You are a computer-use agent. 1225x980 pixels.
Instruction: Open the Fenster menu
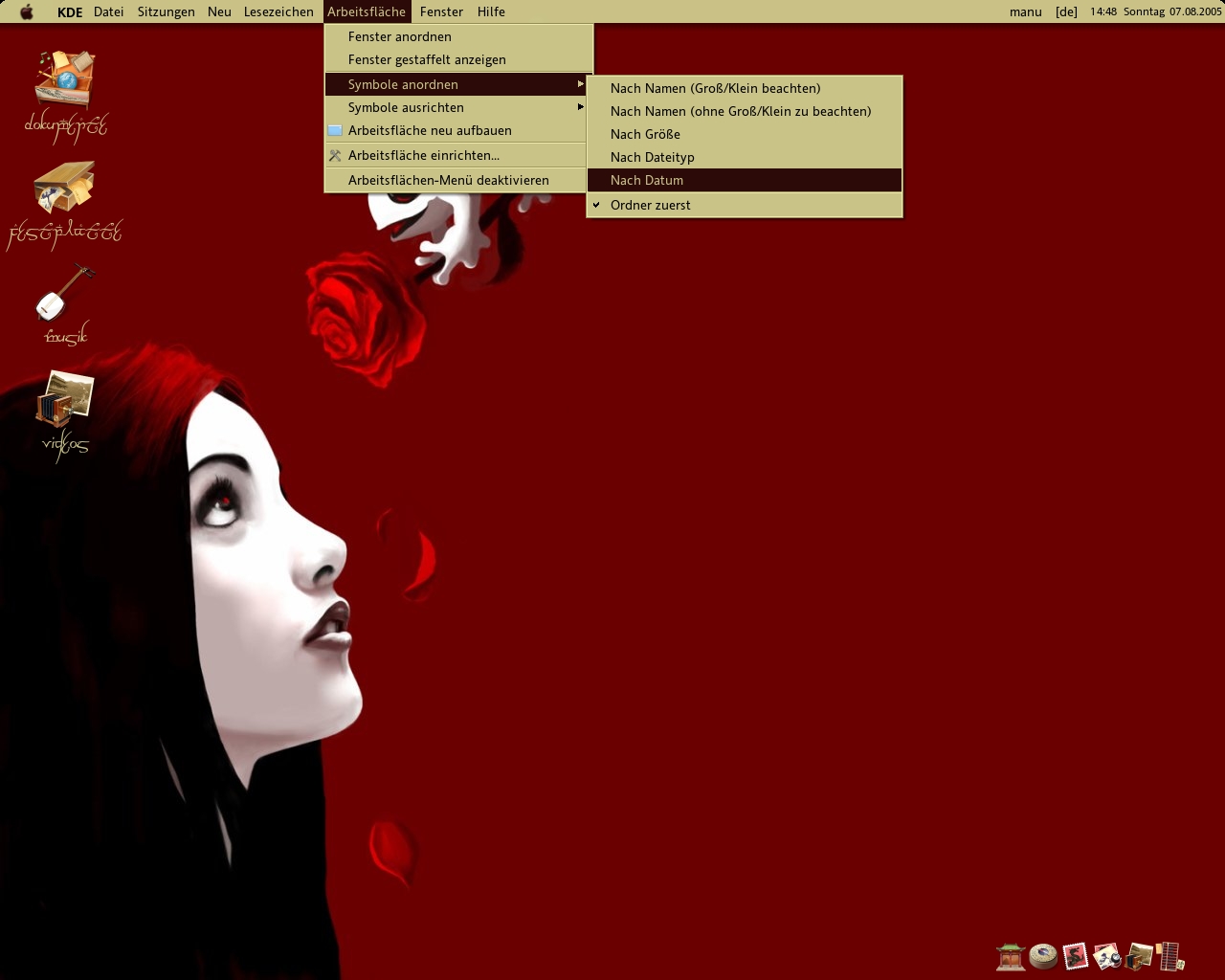pos(441,11)
